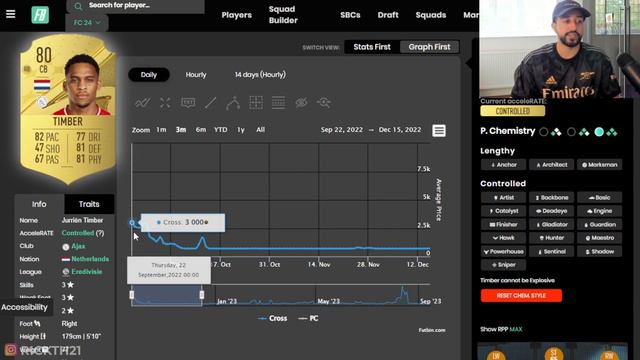This screenshot has width=640, height=360.
Task: Select the text label annotation tool
Action: click(188, 103)
